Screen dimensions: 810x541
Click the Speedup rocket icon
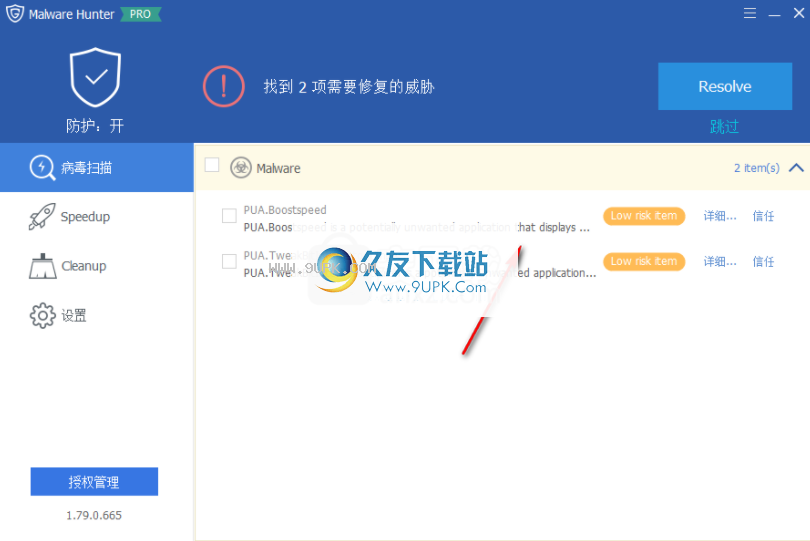tap(42, 217)
